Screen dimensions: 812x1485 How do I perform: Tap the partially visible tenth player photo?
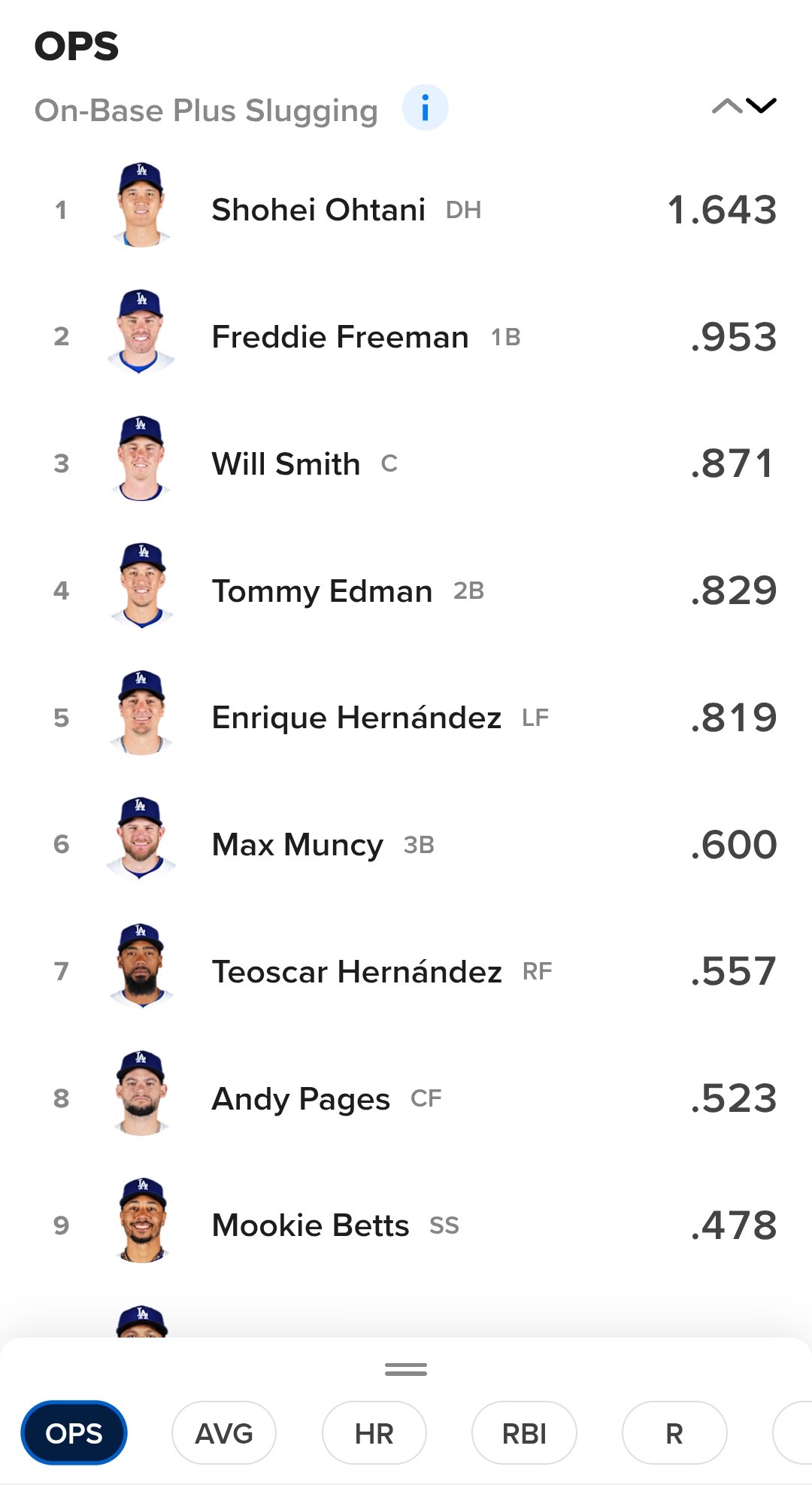point(141,1321)
